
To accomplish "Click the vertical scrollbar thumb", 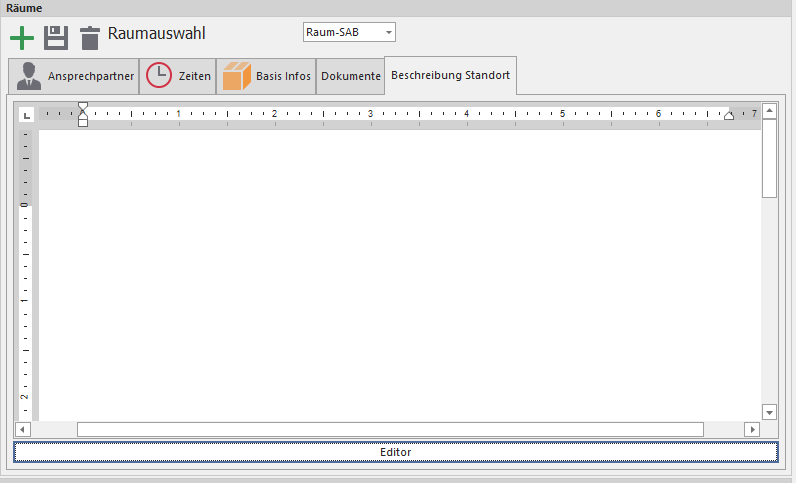I will (769, 158).
